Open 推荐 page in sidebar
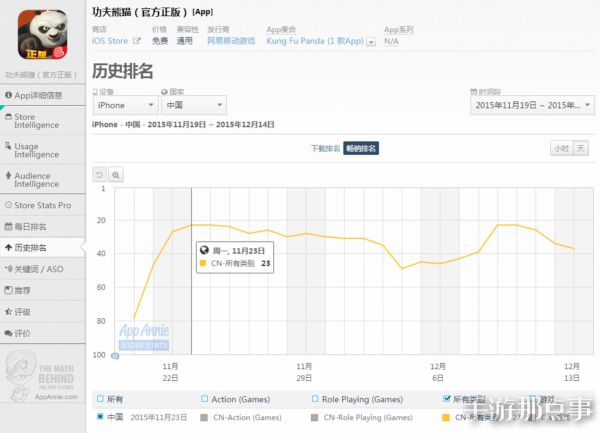The height and width of the screenshot is (433, 600). [42, 291]
